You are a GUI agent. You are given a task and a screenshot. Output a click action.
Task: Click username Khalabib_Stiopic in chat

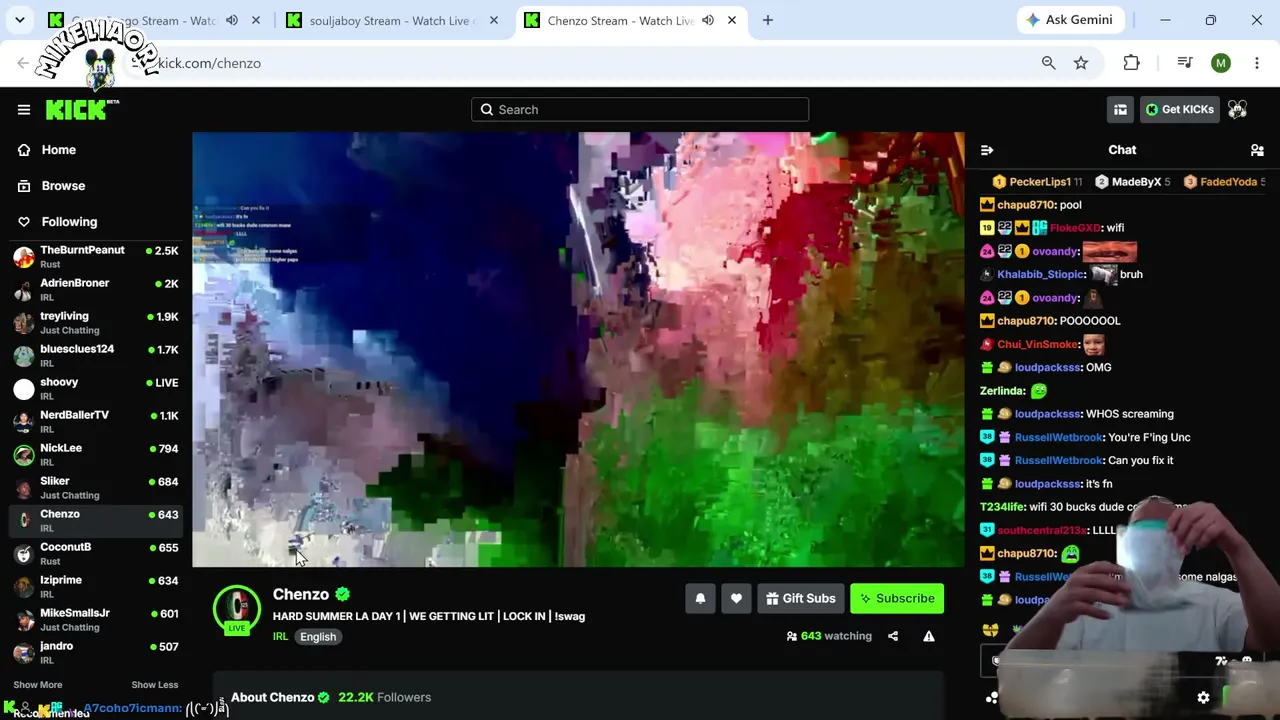[x=1041, y=275]
